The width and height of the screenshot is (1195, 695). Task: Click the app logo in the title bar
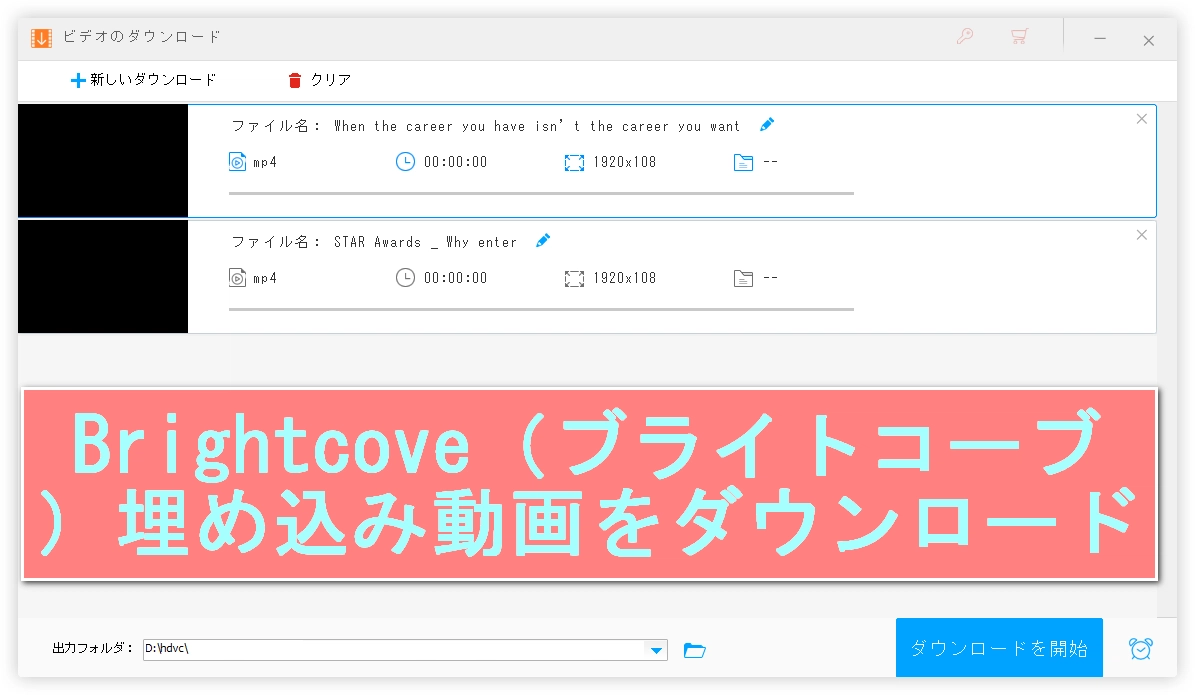pos(41,37)
